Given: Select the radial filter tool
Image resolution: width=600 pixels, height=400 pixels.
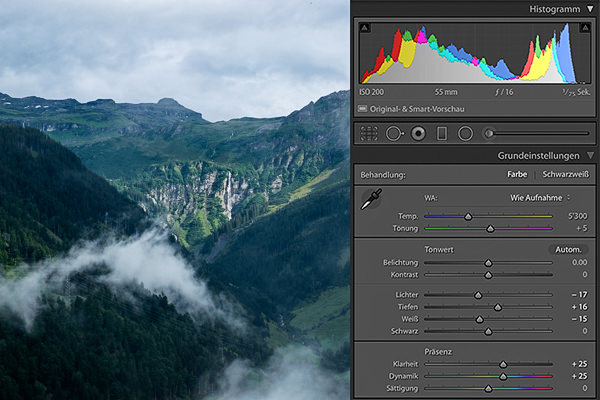Looking at the screenshot, I should 465,134.
